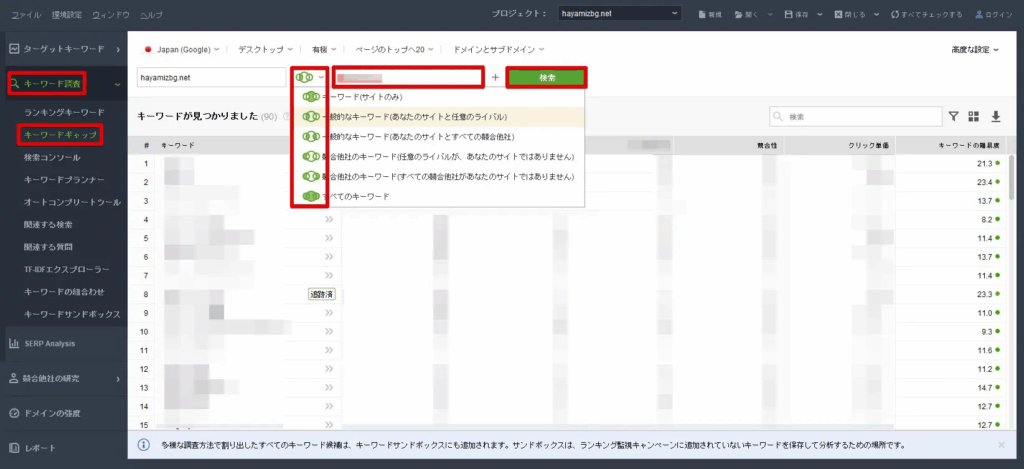Click the download export icon
The image size is (1024, 469).
click(x=994, y=117)
